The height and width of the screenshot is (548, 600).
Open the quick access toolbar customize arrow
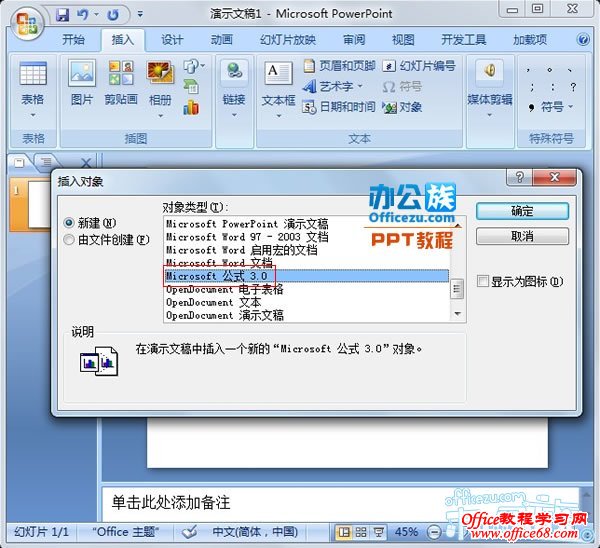pos(140,15)
